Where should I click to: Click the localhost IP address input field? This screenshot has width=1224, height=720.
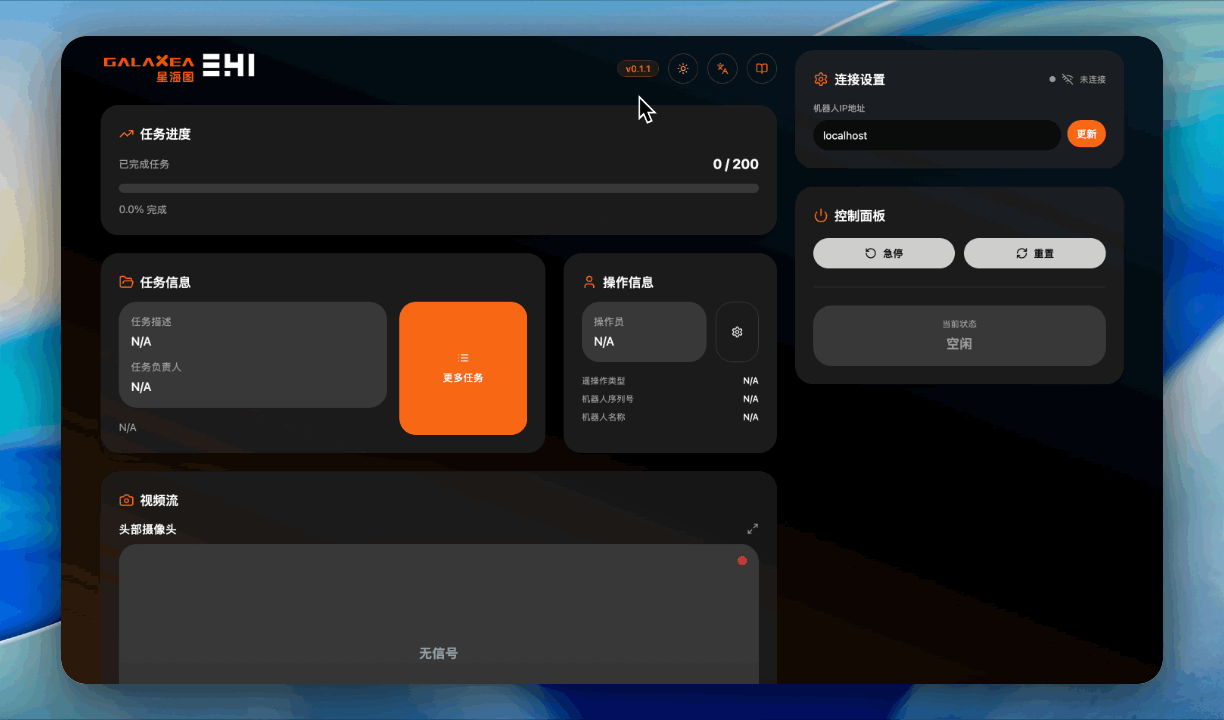click(x=935, y=135)
